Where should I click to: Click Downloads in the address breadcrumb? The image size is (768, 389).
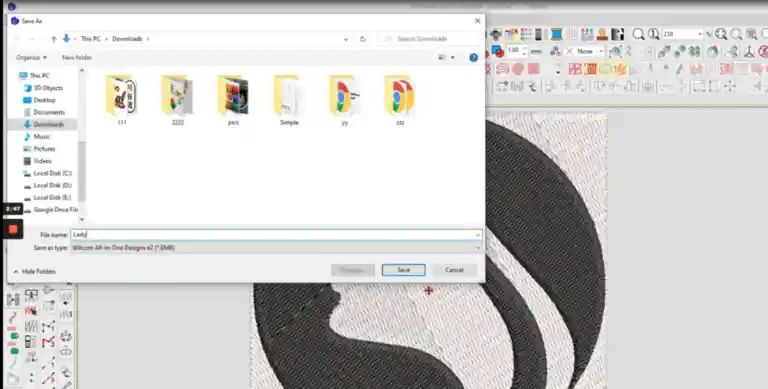127,39
